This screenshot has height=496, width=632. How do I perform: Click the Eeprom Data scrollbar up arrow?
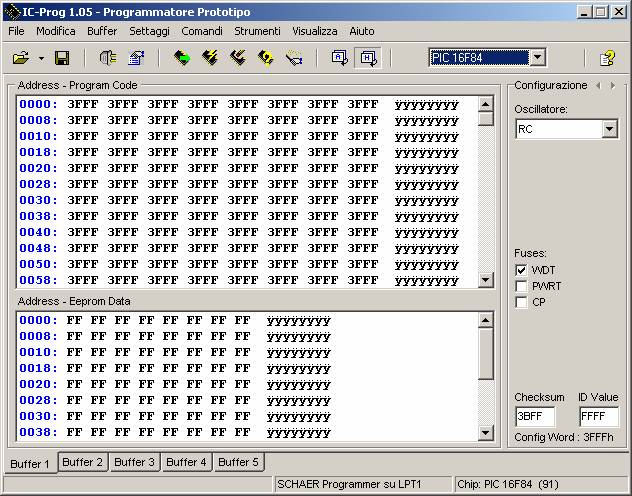pyautogui.click(x=485, y=320)
